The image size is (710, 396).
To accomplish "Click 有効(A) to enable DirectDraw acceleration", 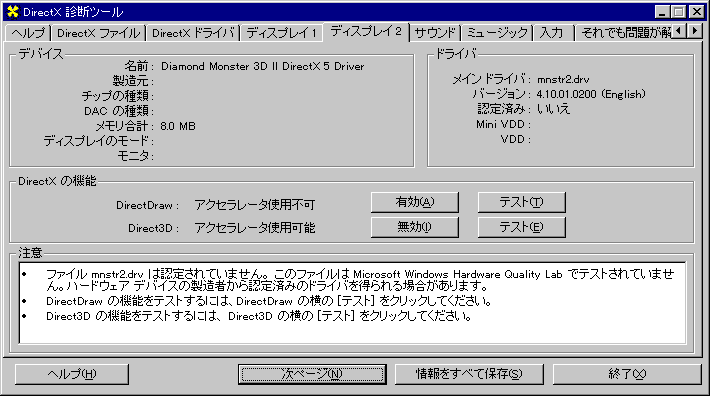I will click(414, 202).
